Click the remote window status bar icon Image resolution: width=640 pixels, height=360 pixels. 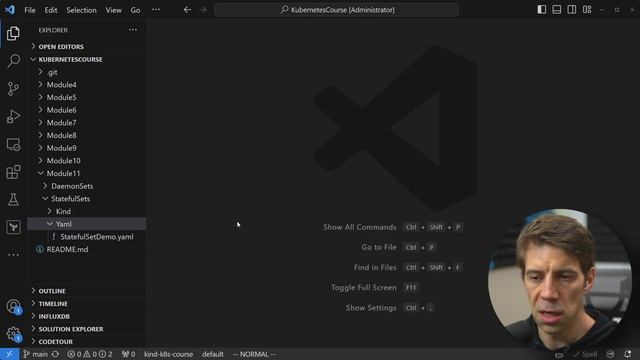9,354
